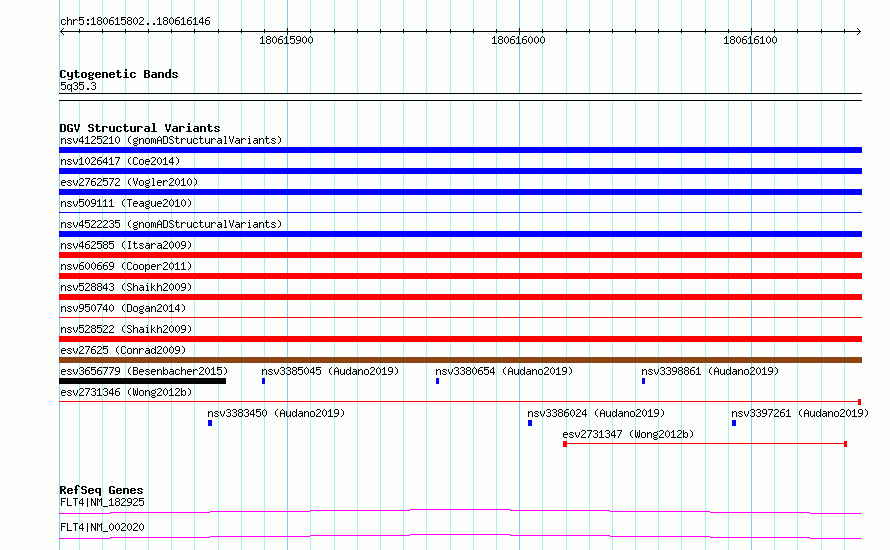Click the blue marker under nsv3380654
This screenshot has width=890, height=550.
pyautogui.click(x=438, y=381)
